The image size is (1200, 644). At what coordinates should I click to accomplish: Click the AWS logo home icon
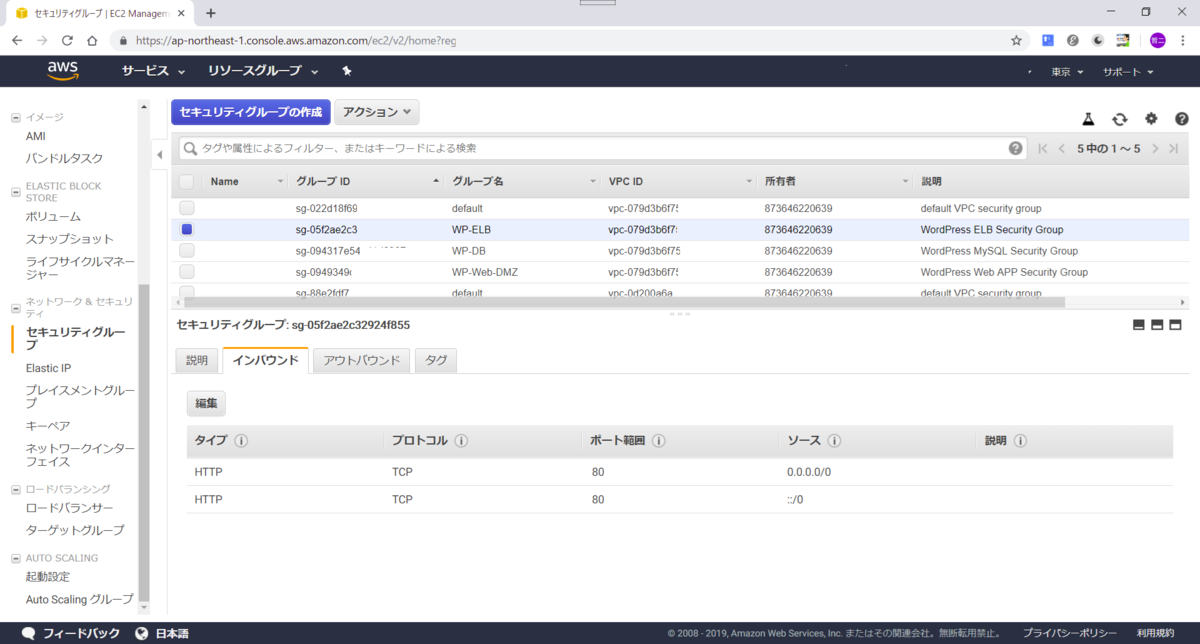click(62, 71)
